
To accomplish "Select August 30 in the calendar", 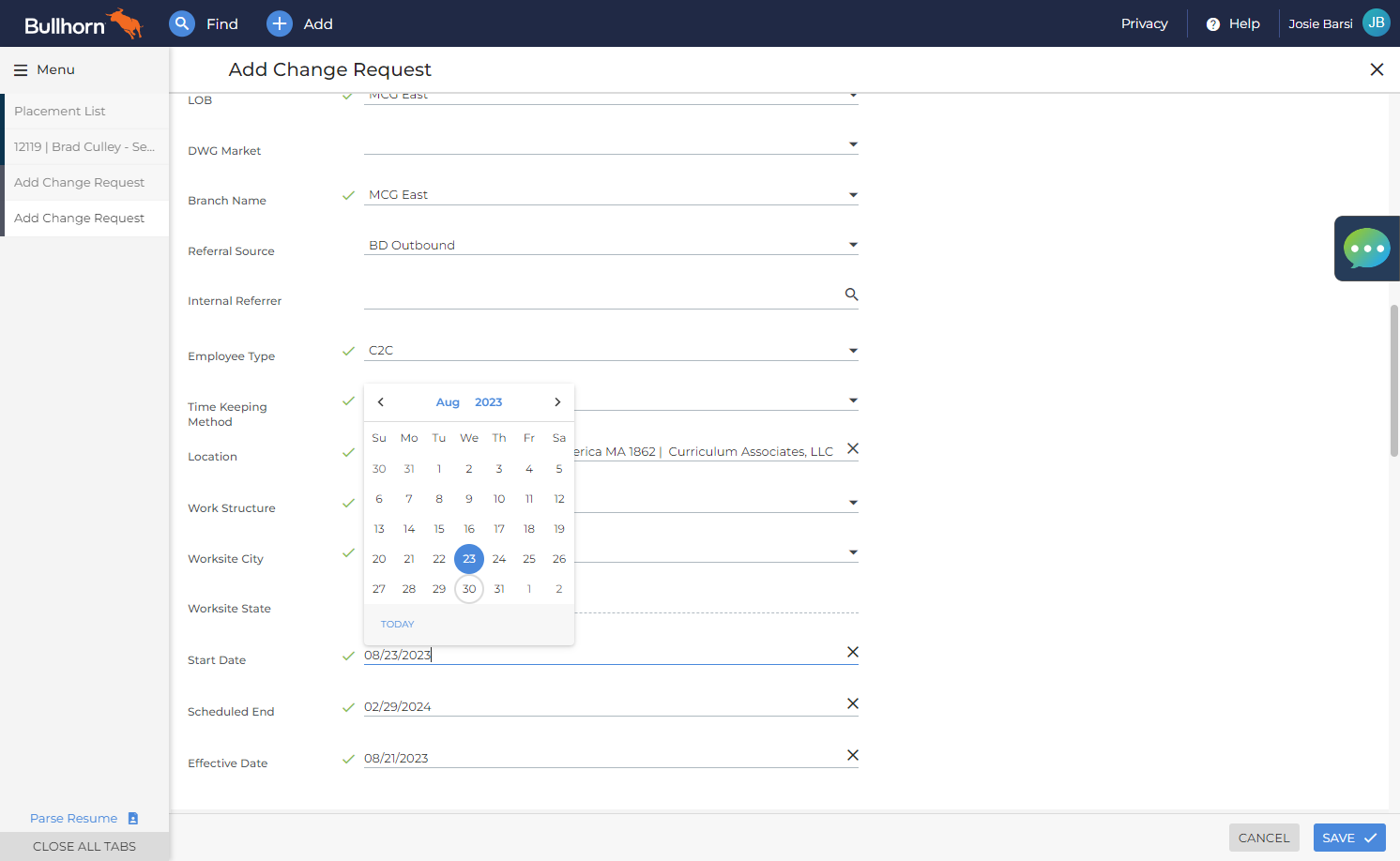I will [x=469, y=589].
